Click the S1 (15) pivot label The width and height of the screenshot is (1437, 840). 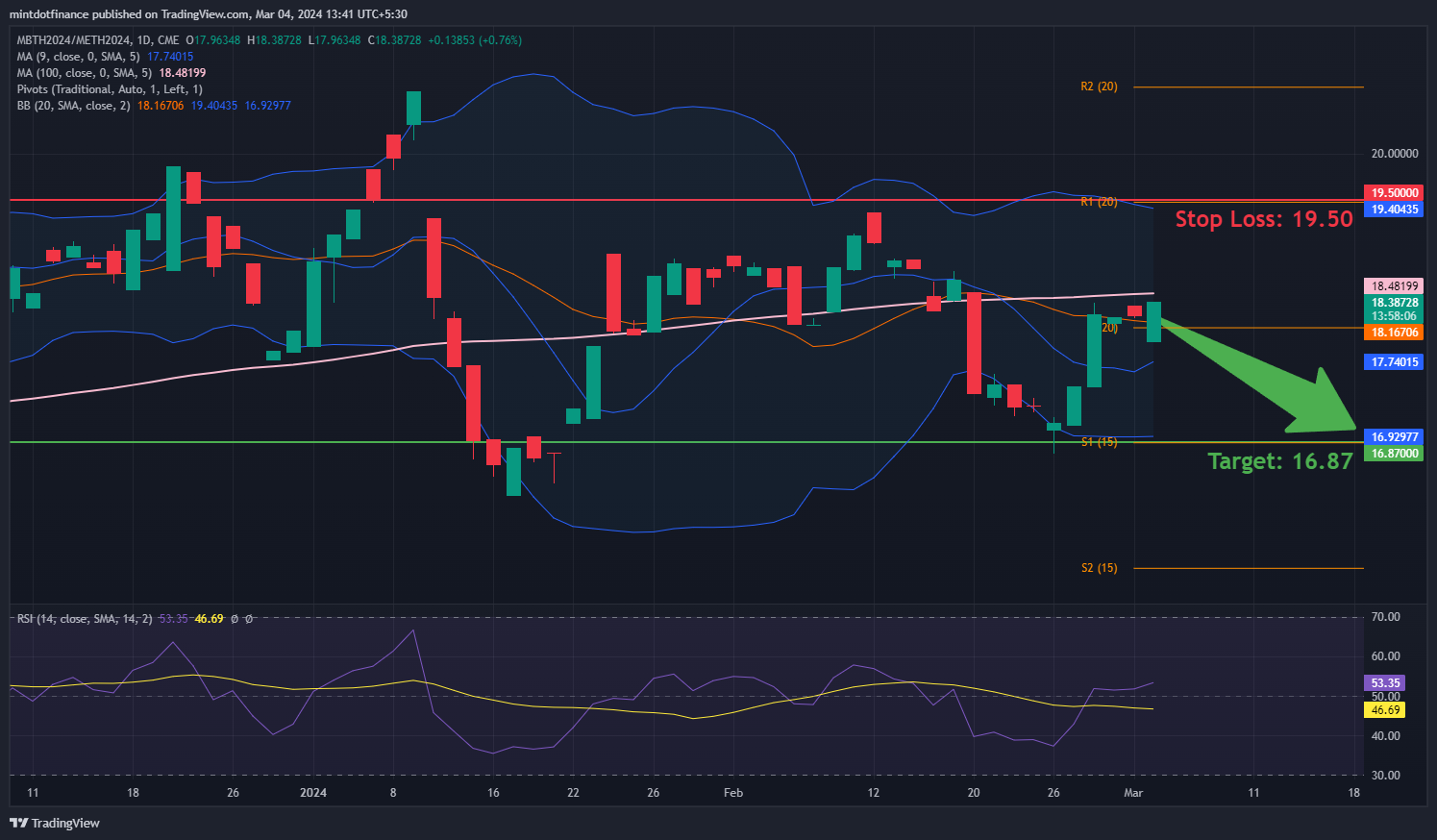tap(1099, 442)
